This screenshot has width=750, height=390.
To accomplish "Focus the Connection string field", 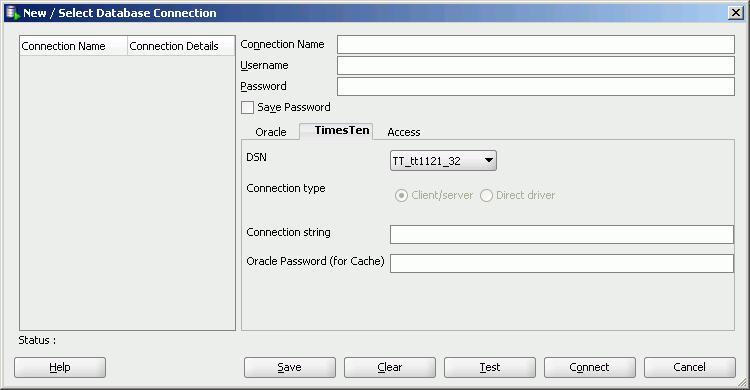I will 562,234.
